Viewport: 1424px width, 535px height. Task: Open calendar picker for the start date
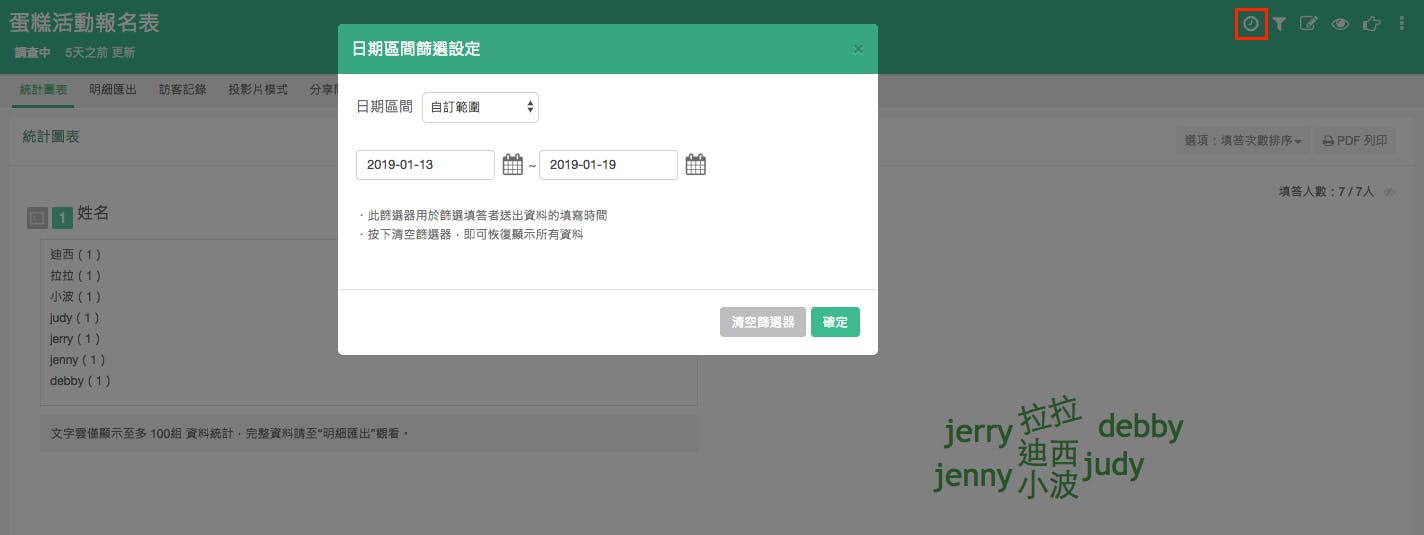(x=513, y=165)
